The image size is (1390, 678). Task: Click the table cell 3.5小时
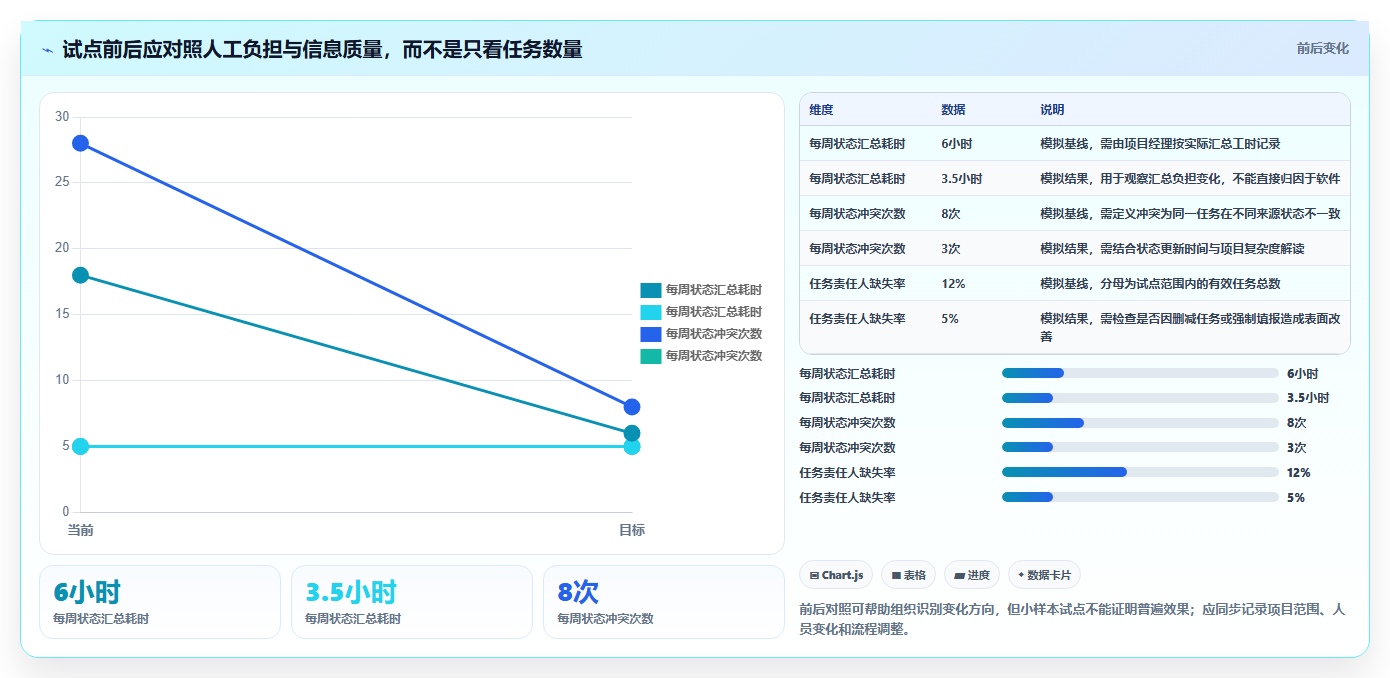961,179
